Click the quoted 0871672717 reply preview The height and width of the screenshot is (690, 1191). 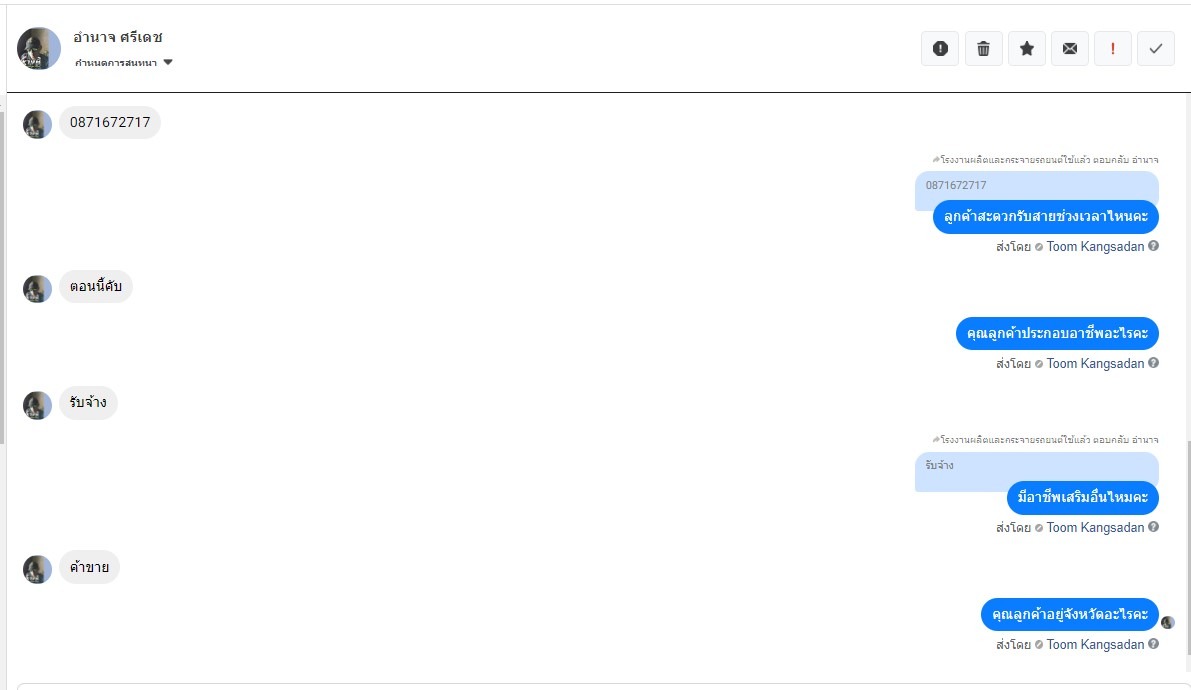pos(1036,186)
